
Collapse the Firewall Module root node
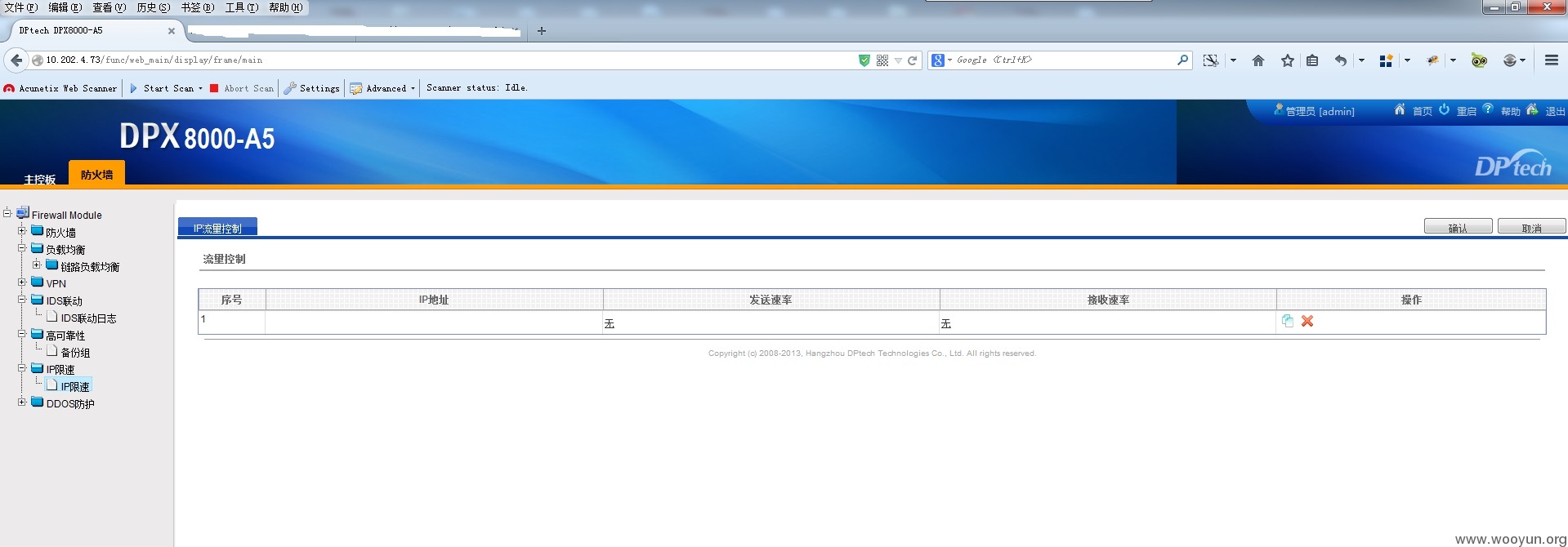pyautogui.click(x=7, y=214)
